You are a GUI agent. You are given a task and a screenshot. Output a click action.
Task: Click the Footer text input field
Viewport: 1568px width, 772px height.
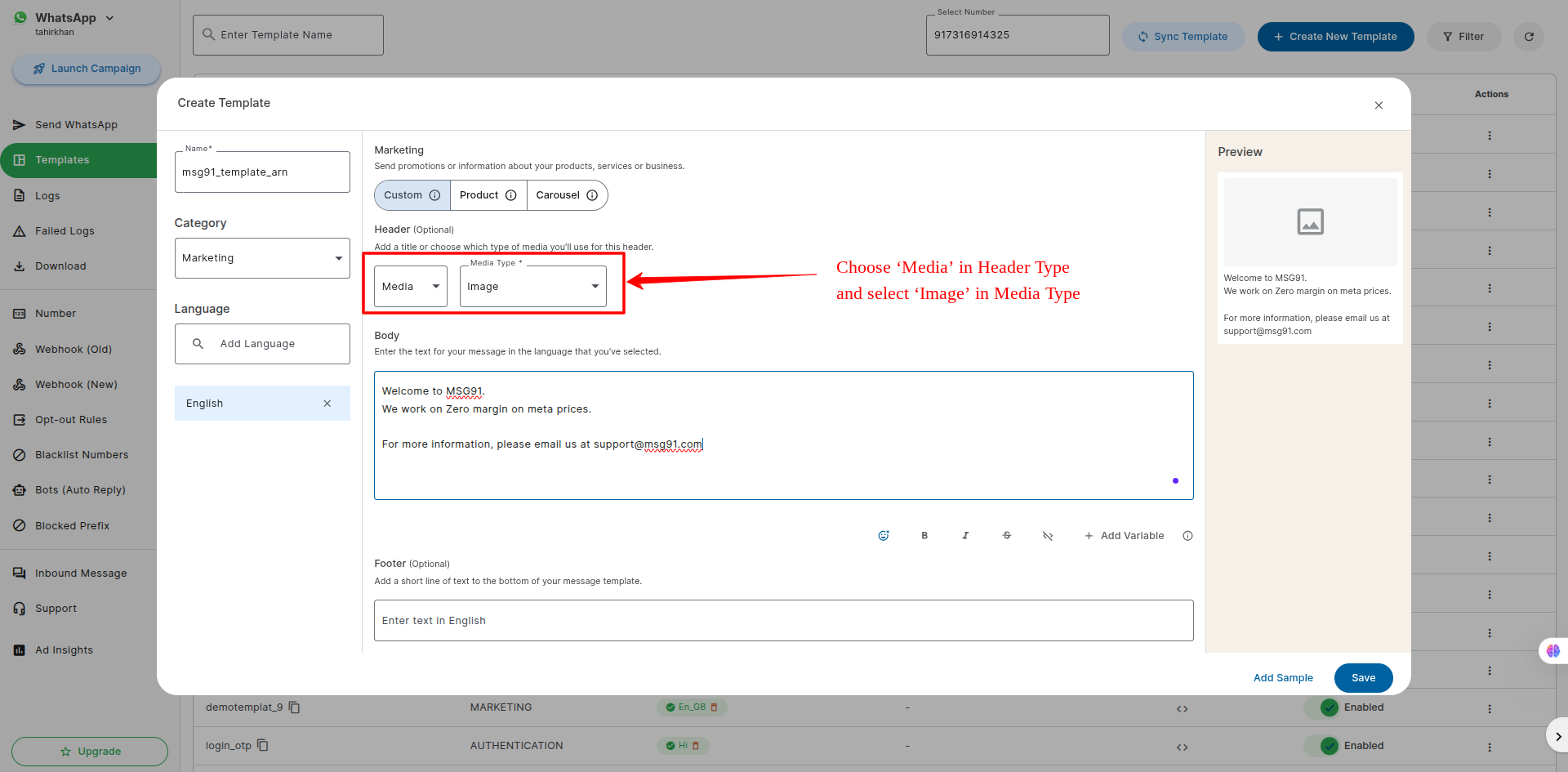pos(783,621)
